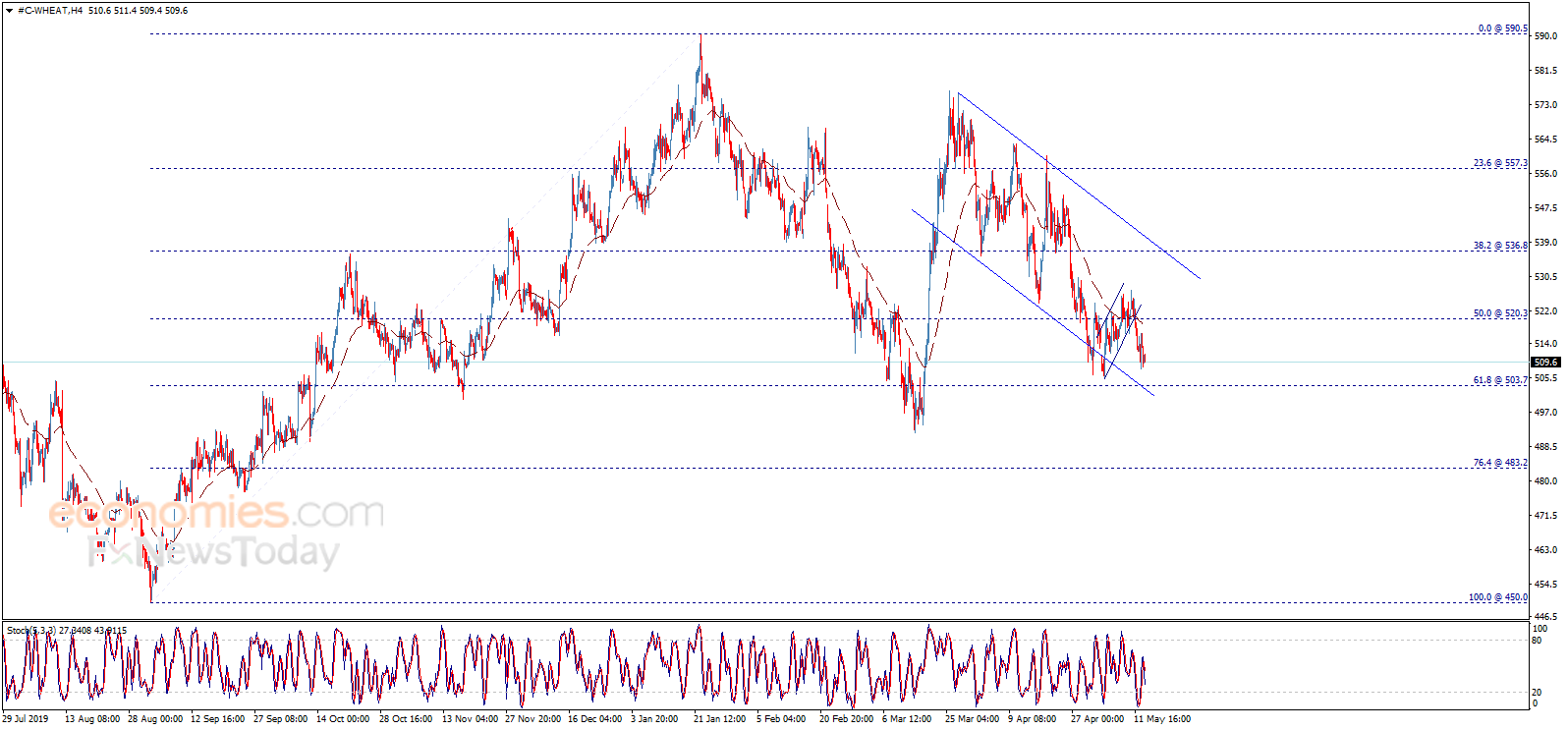Click the '27 Apr 00:00' date label

point(1098,719)
